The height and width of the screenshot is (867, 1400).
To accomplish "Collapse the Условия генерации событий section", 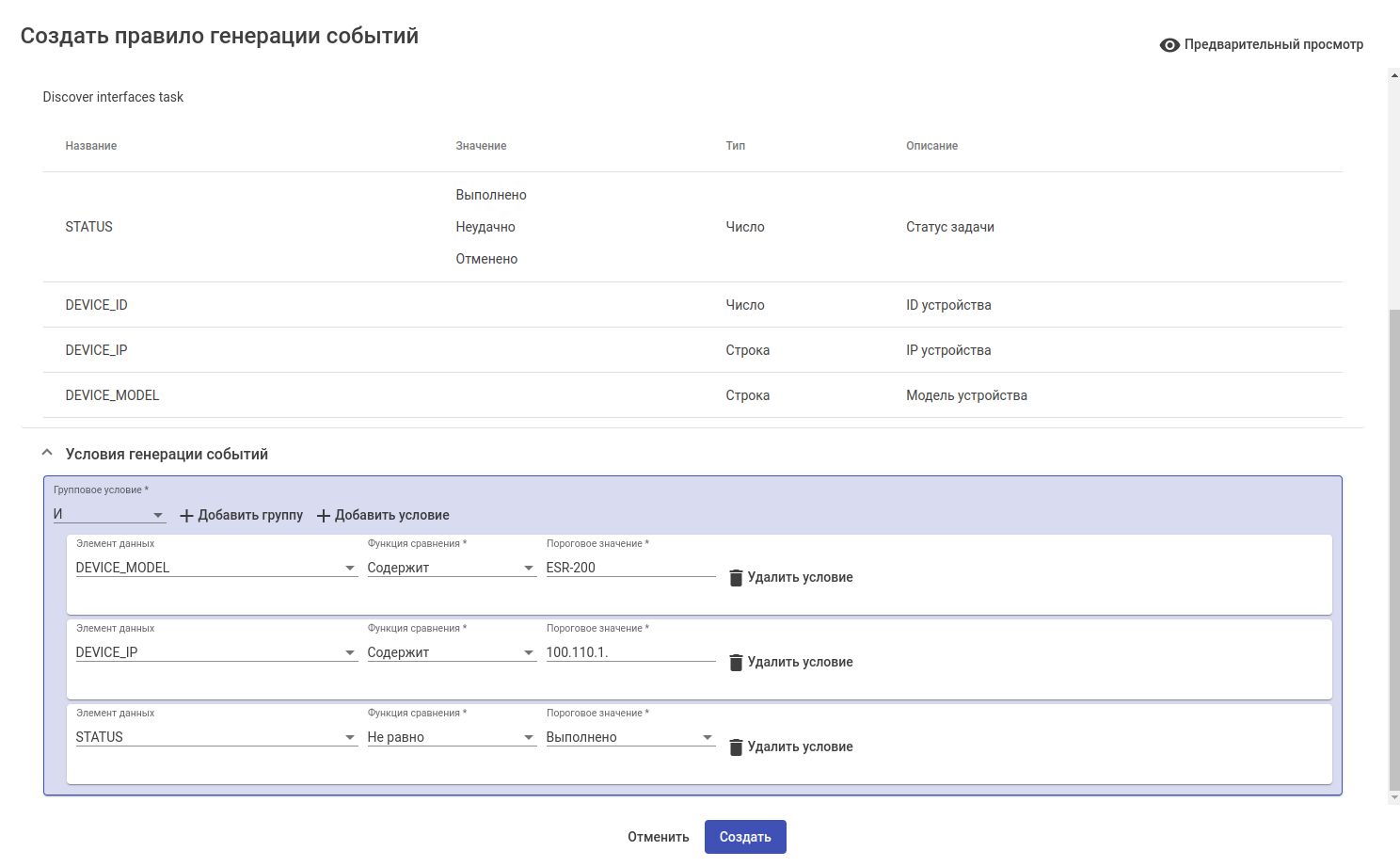I will click(47, 454).
